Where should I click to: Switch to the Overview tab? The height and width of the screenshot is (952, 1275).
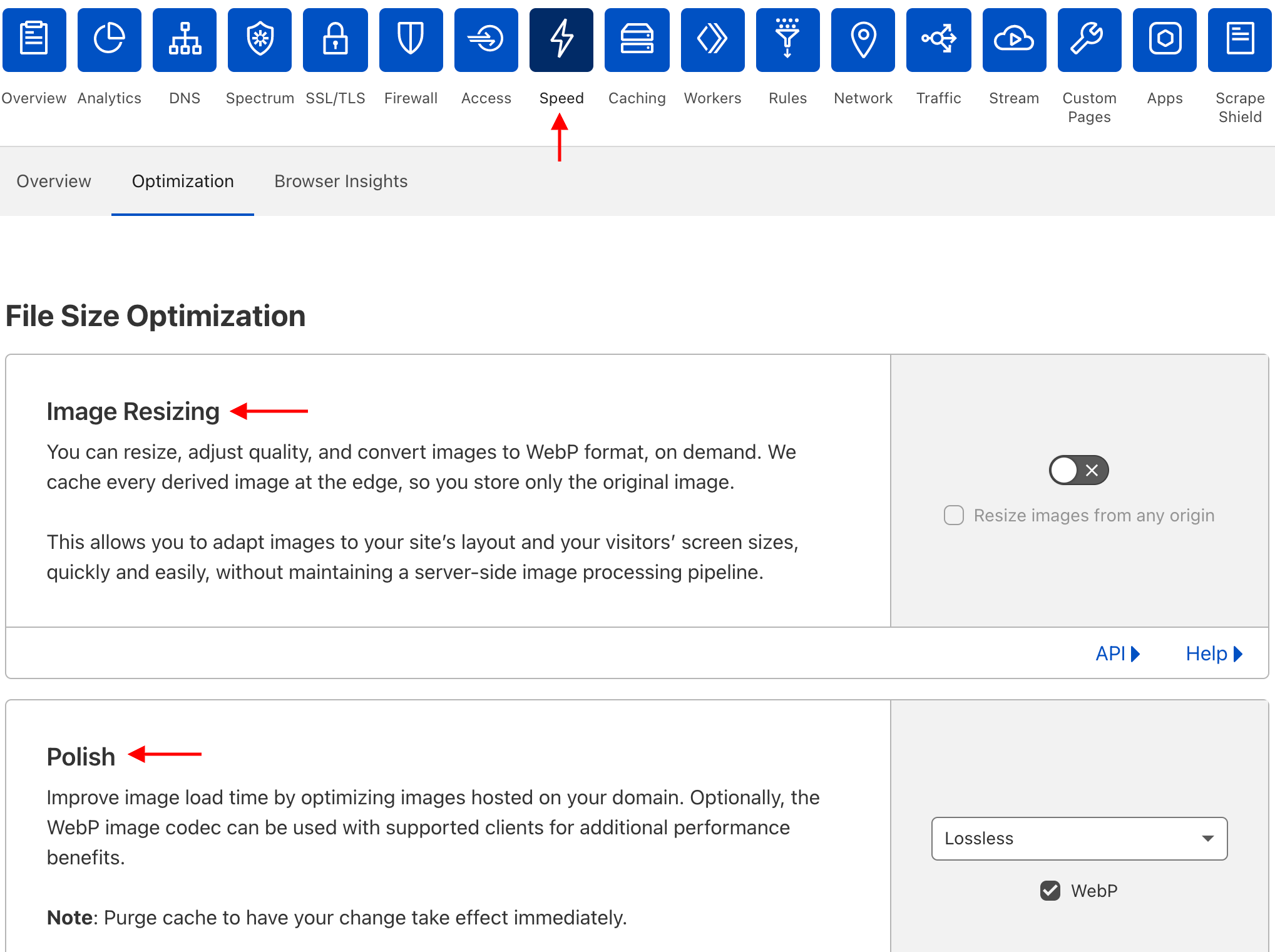pos(54,181)
